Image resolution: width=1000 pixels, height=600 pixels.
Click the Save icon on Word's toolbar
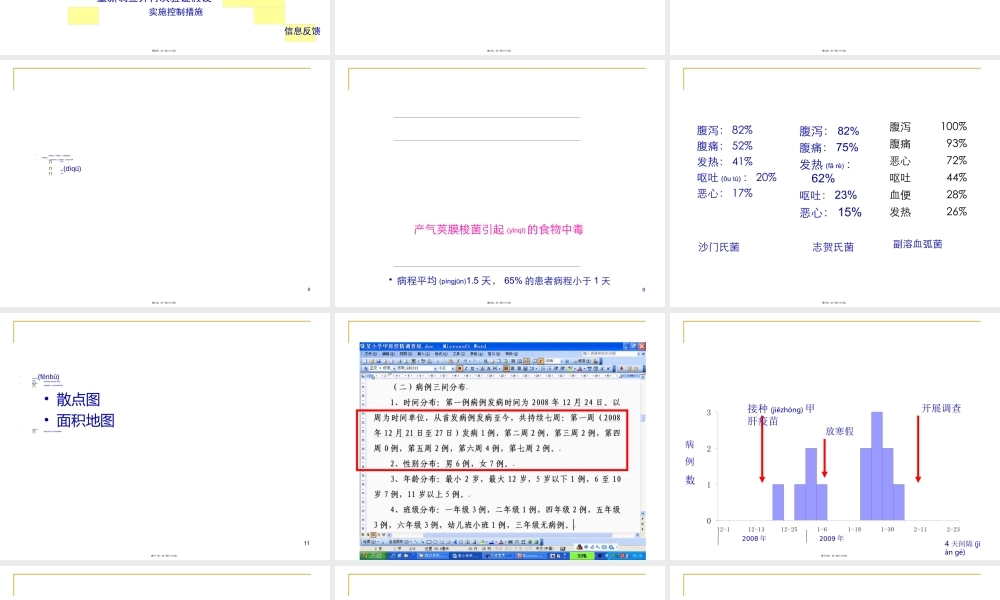379,361
